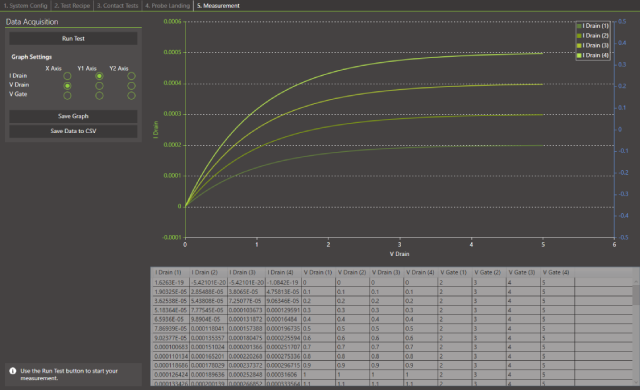640x390 pixels.
Task: Go to the 3. Contact Tests tab
Action: point(117,6)
